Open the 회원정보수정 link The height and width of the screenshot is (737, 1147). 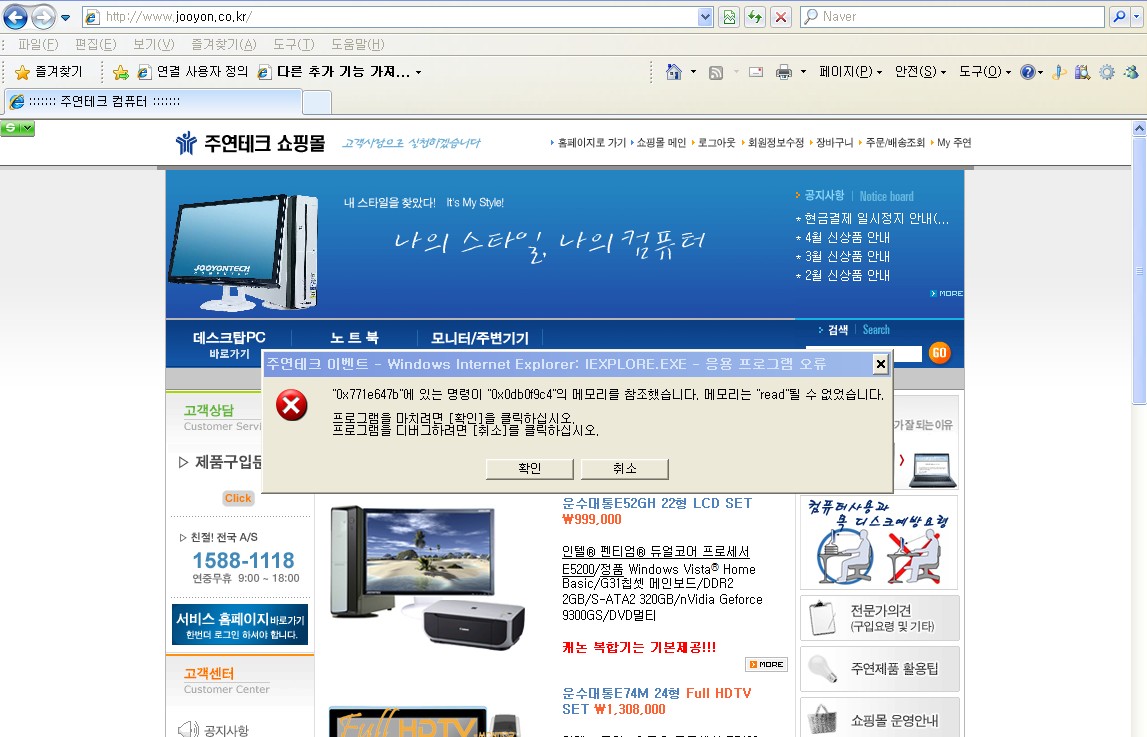[775, 143]
